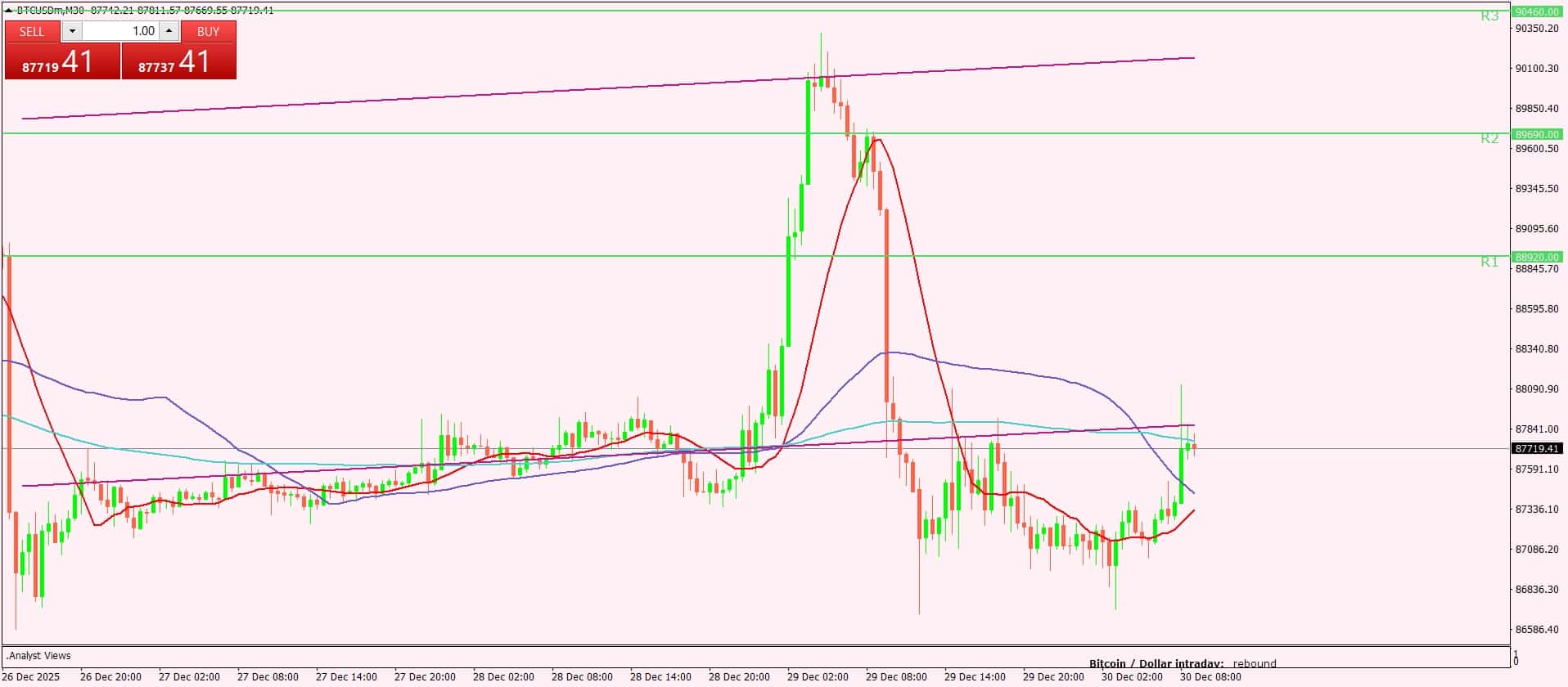Click the 27 Dec 14:00 time label

click(346, 676)
